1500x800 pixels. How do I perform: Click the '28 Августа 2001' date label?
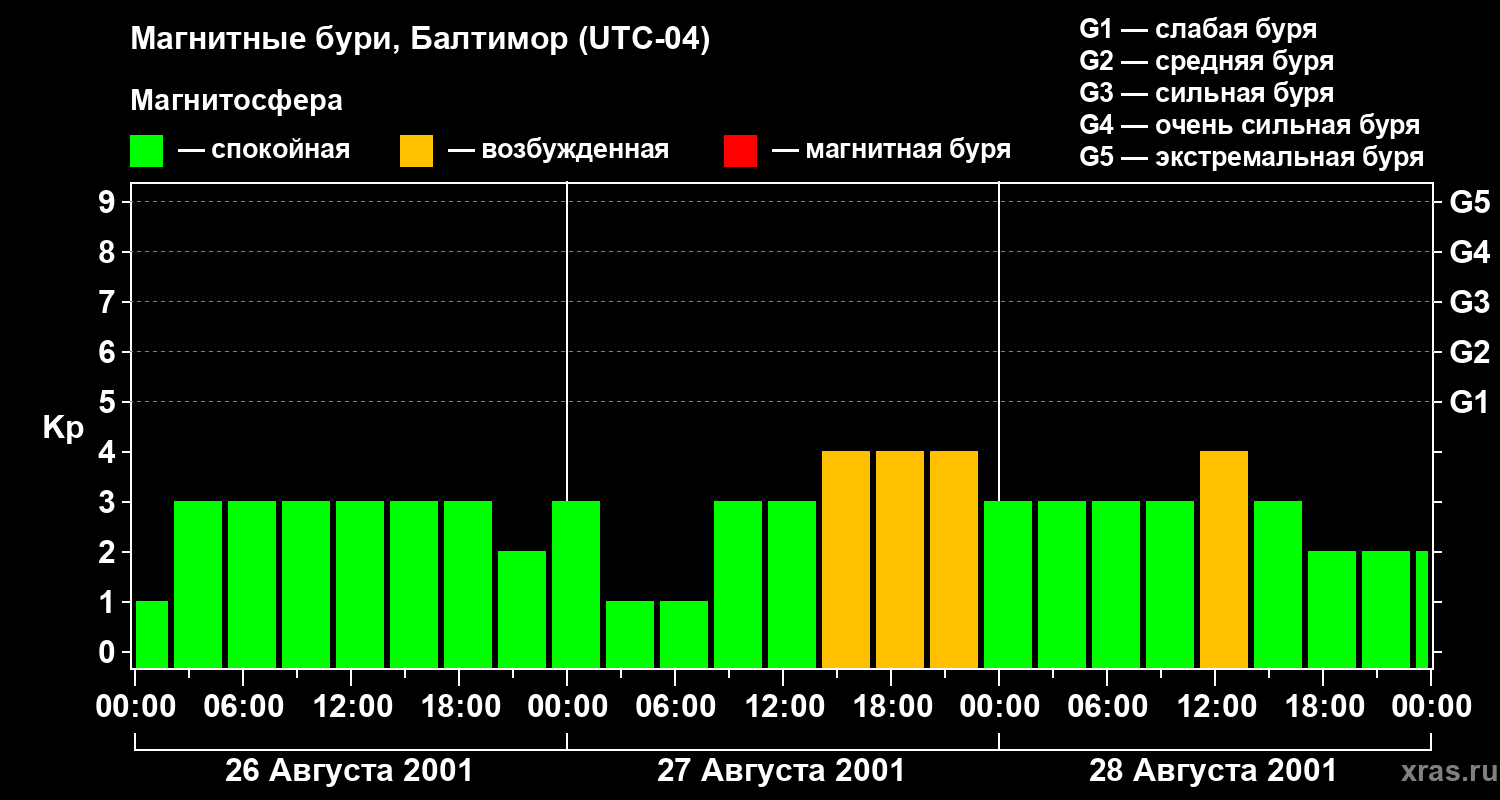tap(1213, 771)
